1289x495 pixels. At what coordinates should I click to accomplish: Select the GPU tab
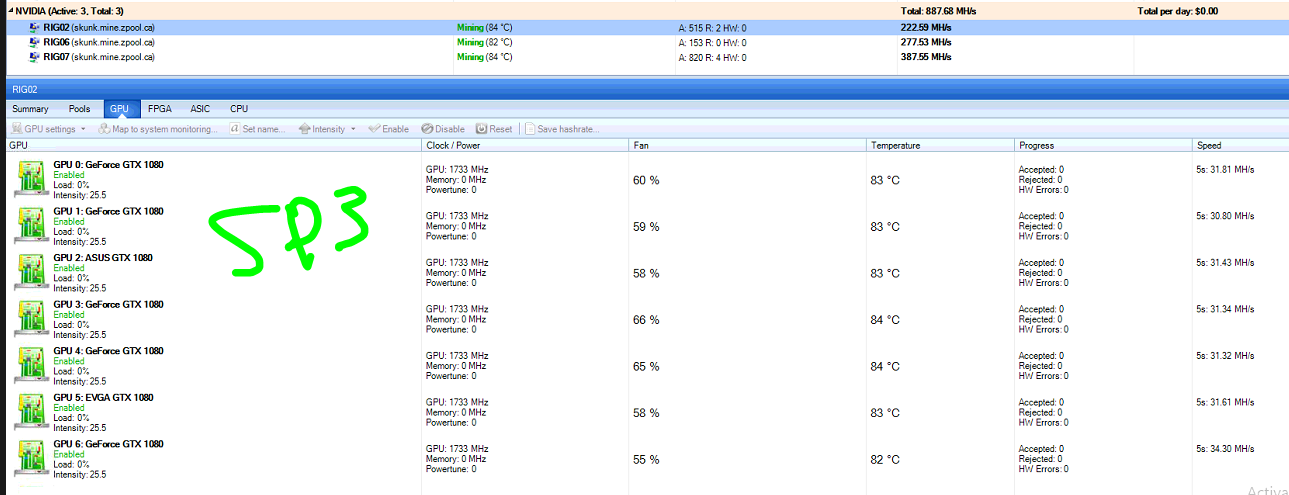point(120,109)
